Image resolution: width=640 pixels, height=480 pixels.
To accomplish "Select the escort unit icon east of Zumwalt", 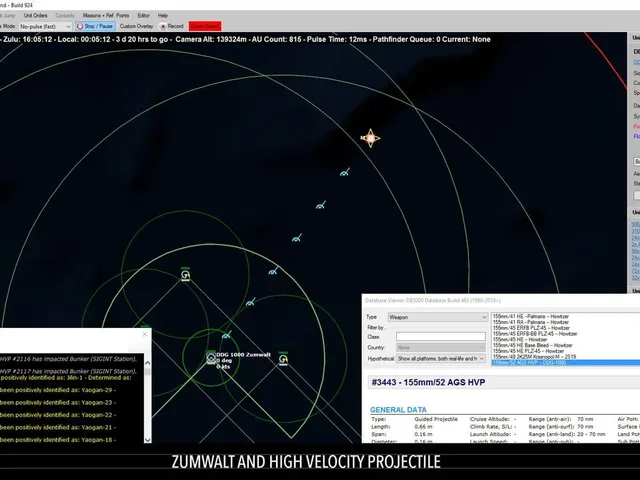I will pyautogui.click(x=283, y=359).
